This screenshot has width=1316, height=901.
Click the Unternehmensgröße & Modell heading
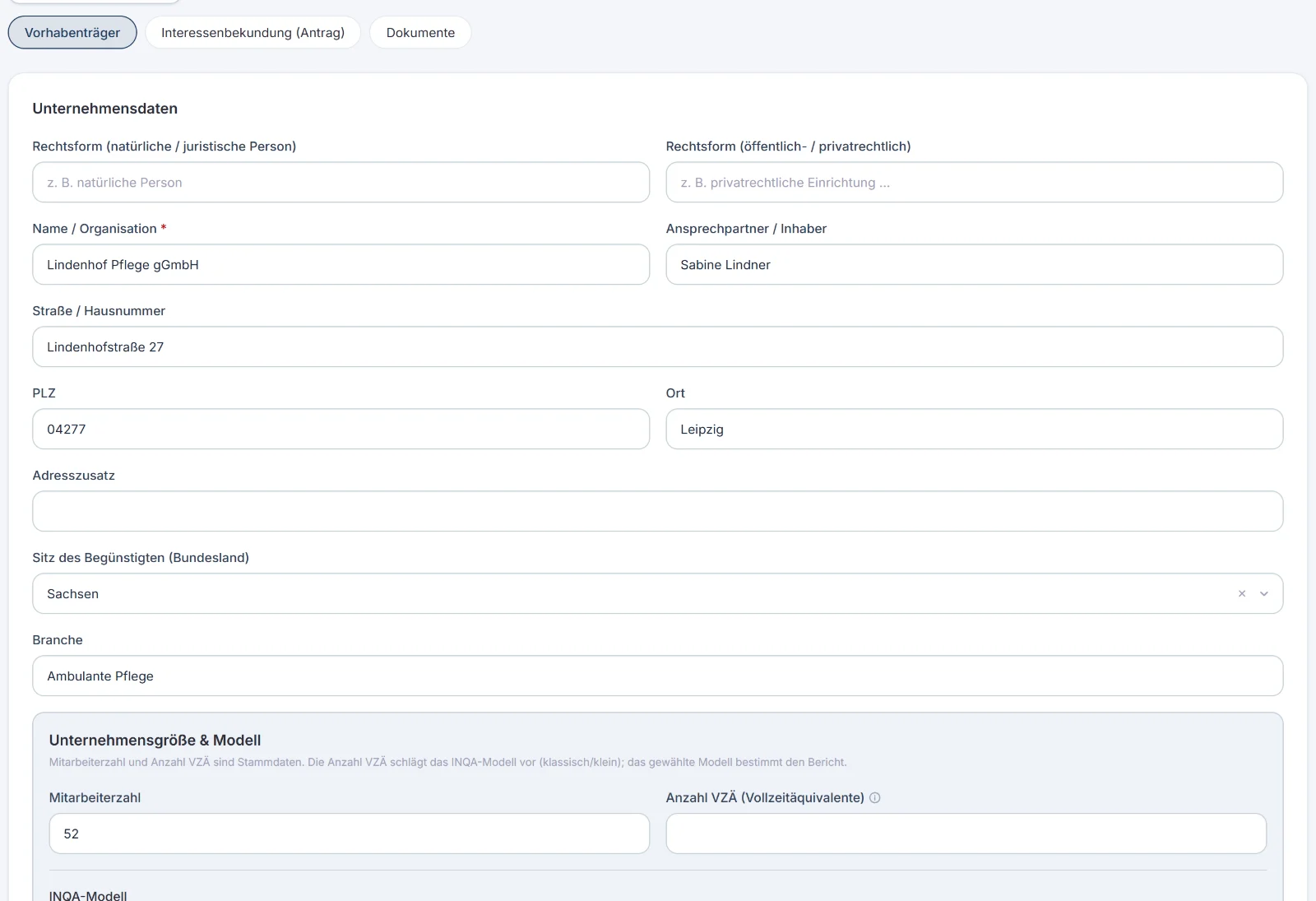(x=155, y=740)
